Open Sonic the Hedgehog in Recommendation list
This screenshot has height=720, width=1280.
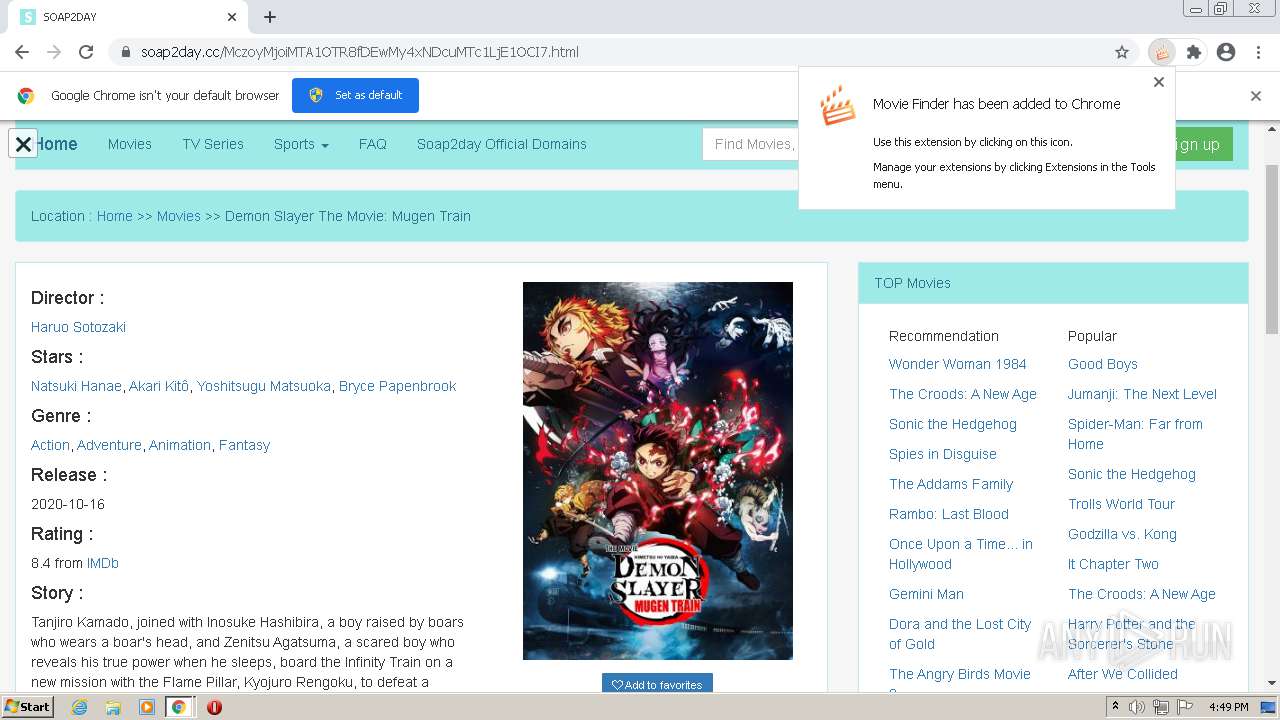953,424
